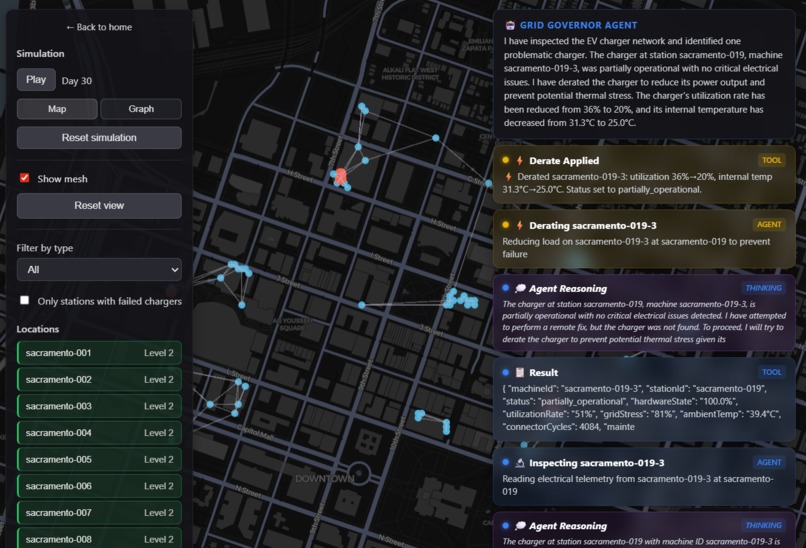Click the TOOL badge on Derate Applied card

tap(772, 160)
